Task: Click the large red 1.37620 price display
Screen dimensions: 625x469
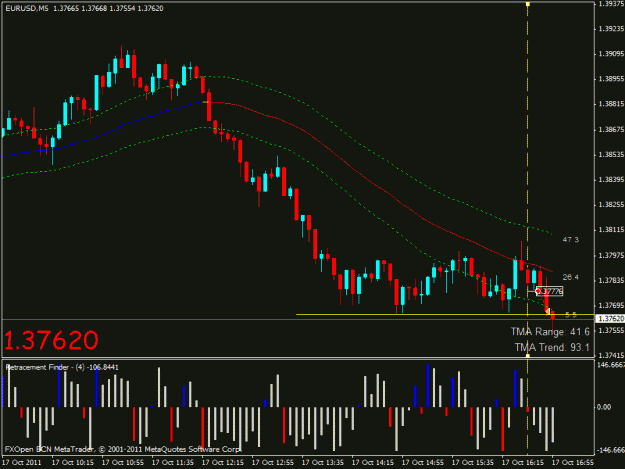Action: [51, 340]
